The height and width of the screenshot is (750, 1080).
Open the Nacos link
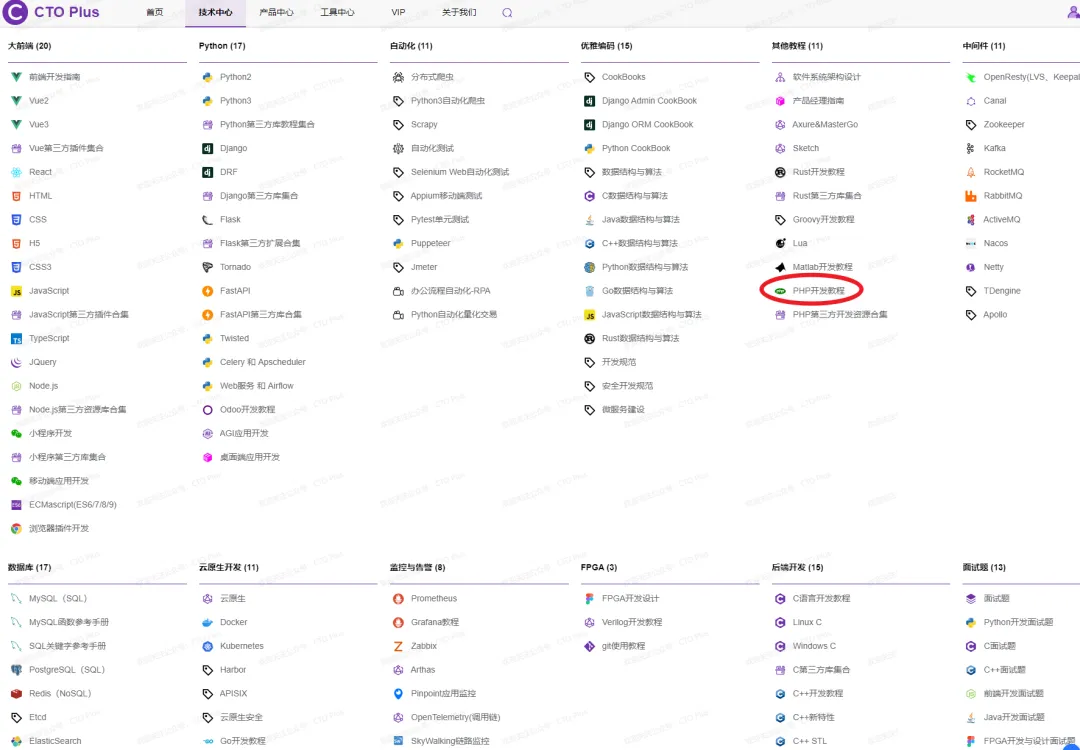tap(995, 243)
